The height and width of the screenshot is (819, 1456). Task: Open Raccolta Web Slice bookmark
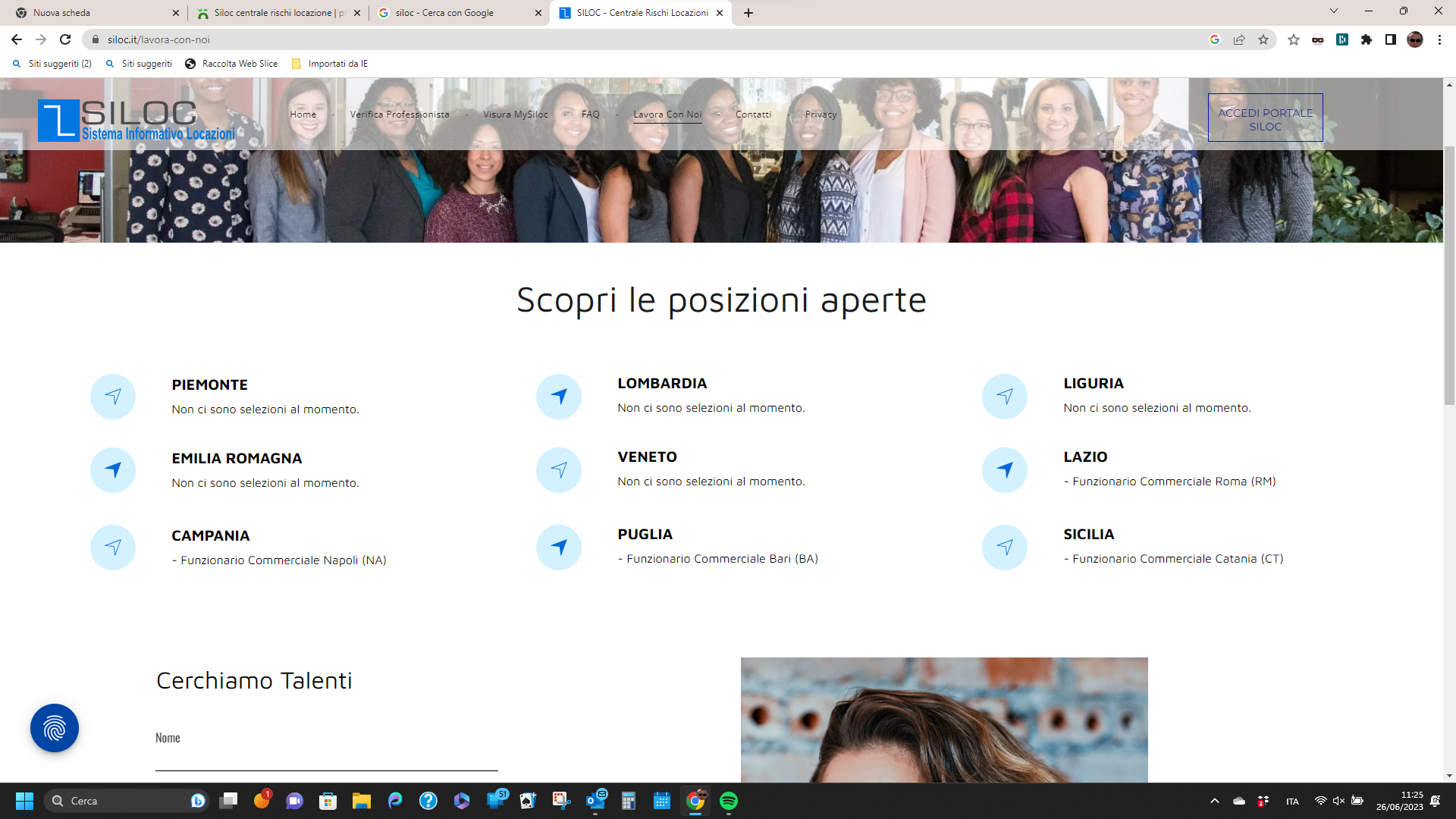point(231,64)
